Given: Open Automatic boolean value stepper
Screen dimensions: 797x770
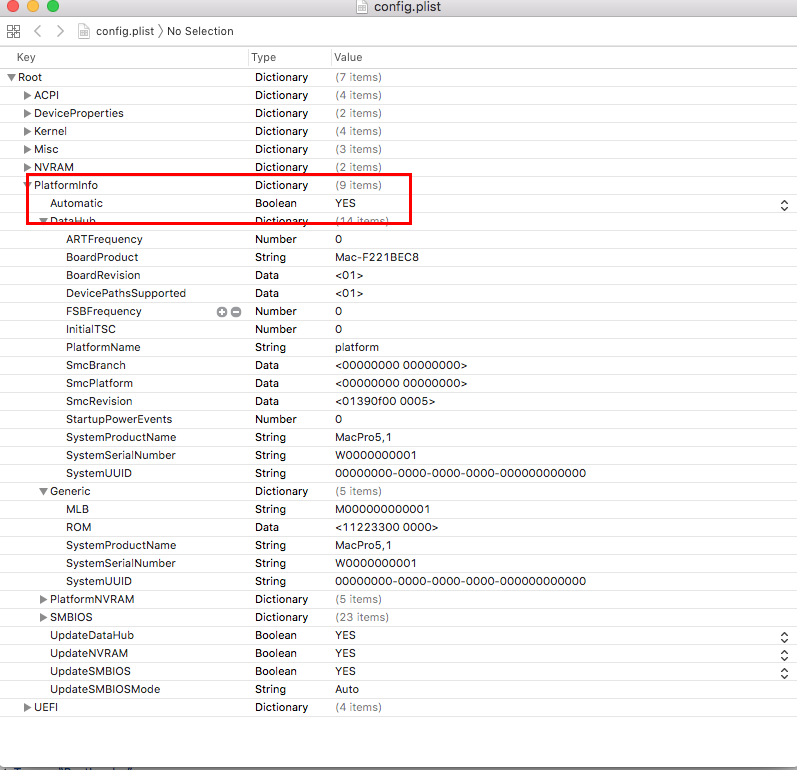Looking at the screenshot, I should pos(784,205).
